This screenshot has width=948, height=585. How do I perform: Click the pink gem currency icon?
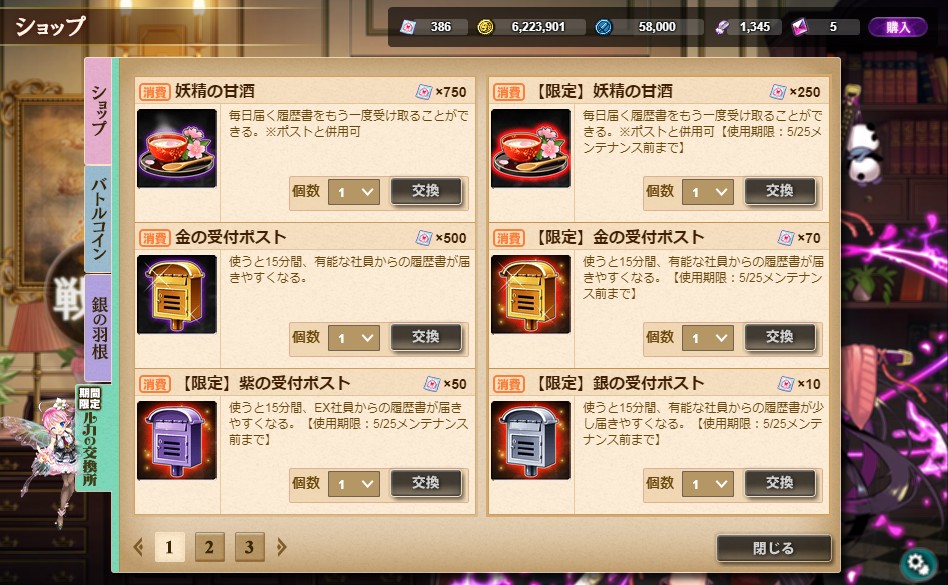click(800, 27)
